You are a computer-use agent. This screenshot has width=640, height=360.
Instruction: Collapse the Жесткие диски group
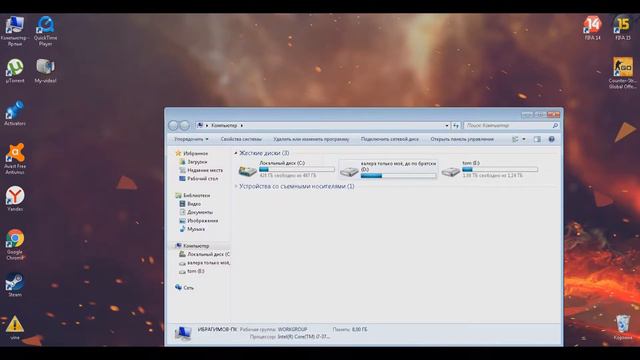(236, 153)
